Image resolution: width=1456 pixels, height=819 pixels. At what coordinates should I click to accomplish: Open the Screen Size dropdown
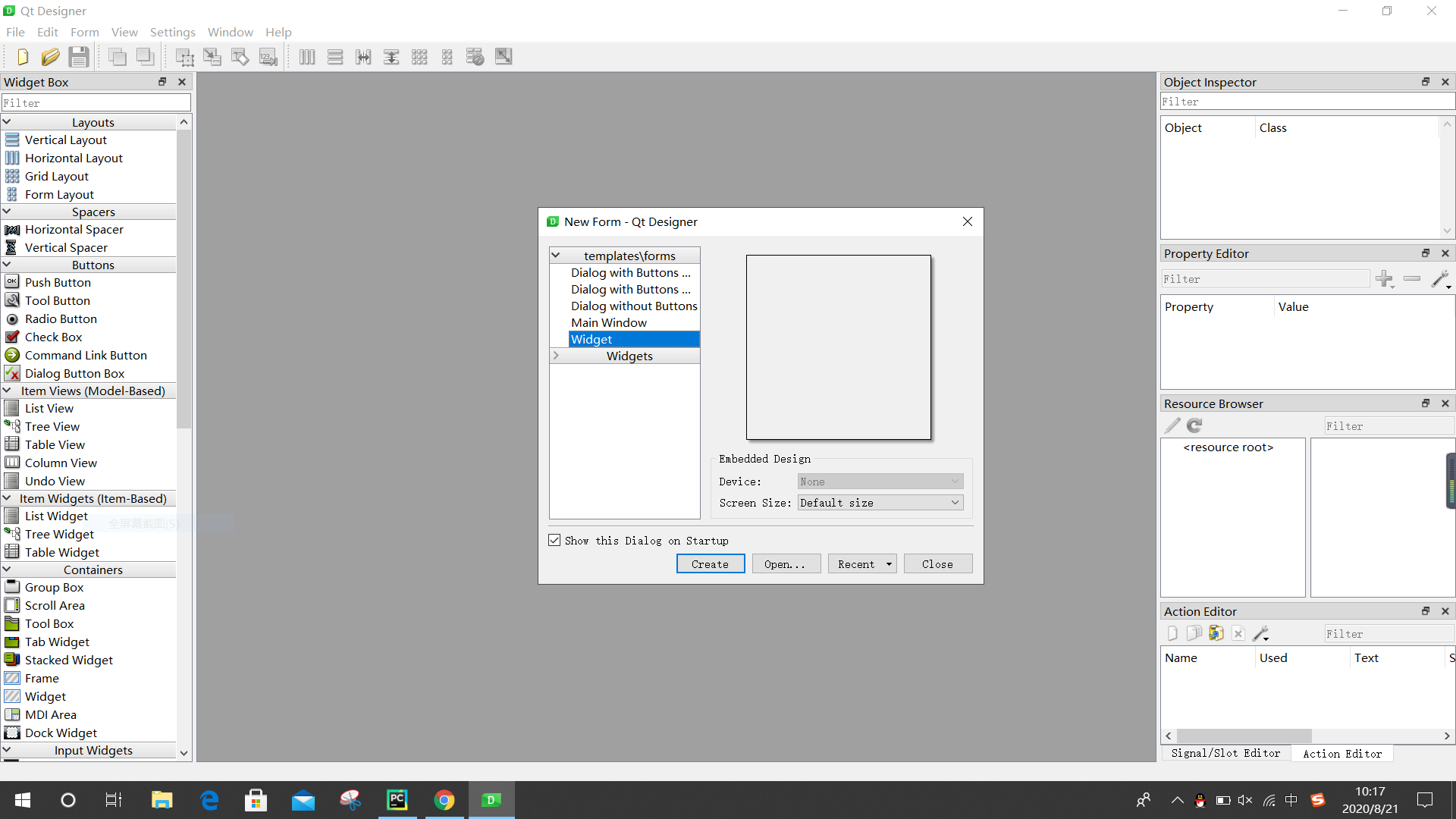point(880,503)
